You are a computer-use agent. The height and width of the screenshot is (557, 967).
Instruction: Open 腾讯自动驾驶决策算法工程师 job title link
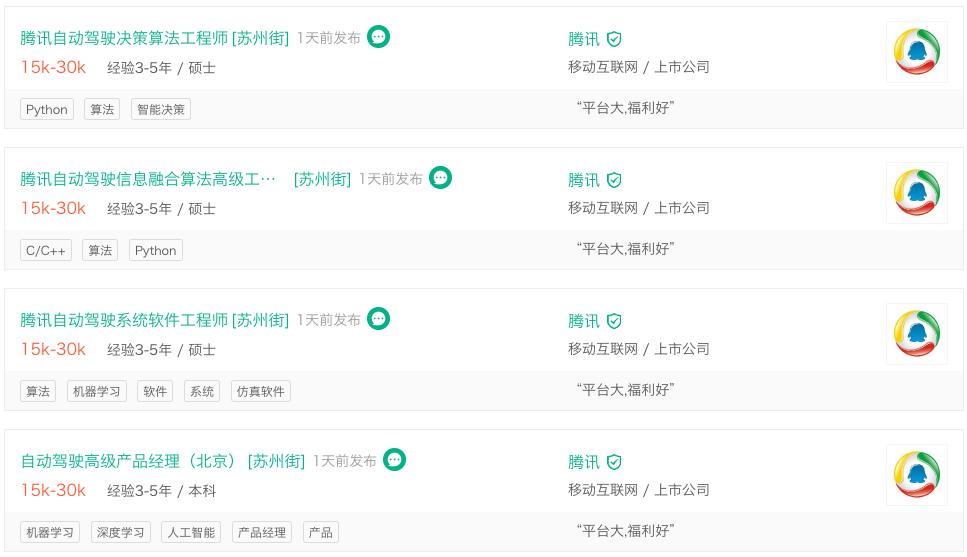click(154, 38)
